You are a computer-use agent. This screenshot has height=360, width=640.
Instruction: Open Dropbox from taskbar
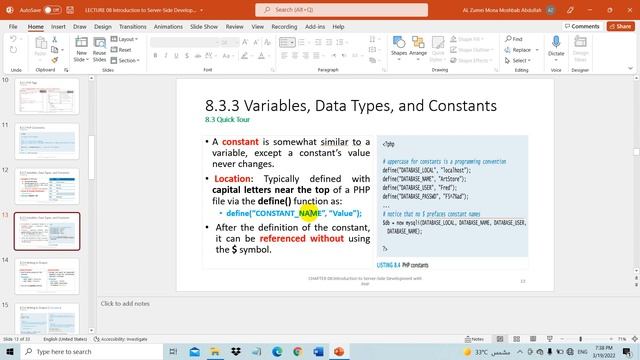(x=236, y=351)
